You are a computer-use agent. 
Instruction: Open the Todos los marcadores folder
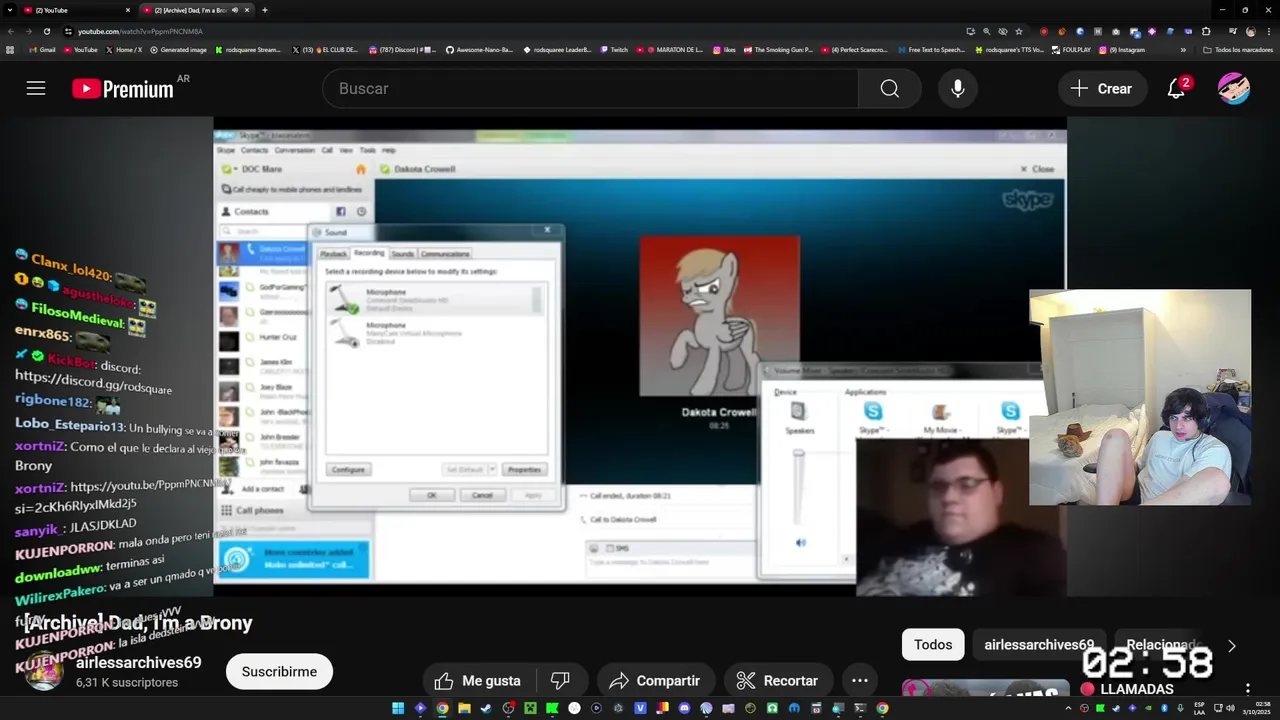(1238, 49)
